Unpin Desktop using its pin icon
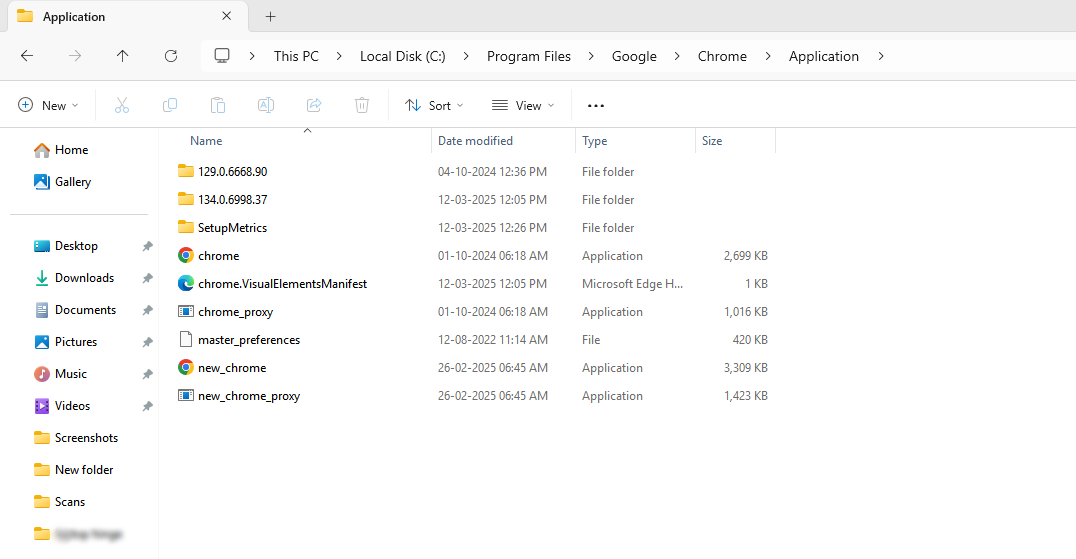The image size is (1076, 559). (x=147, y=246)
